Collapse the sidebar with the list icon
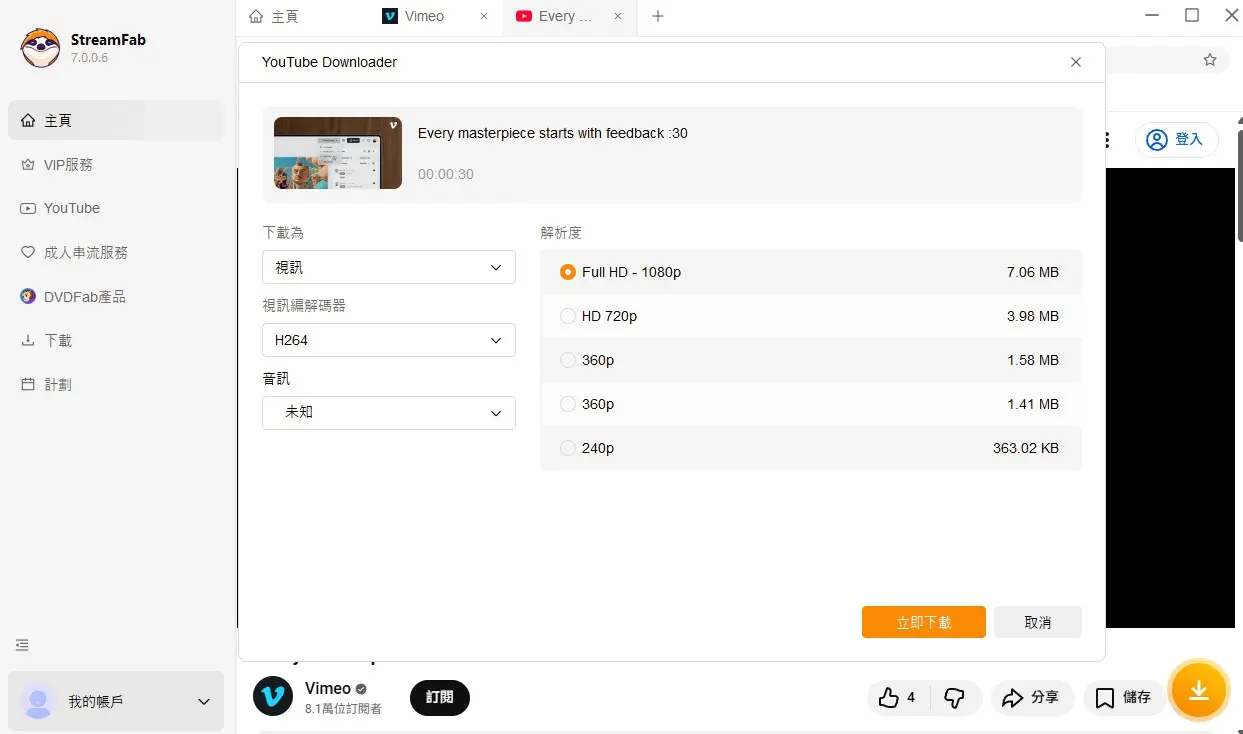Viewport: 1243px width, 734px height. 22,645
